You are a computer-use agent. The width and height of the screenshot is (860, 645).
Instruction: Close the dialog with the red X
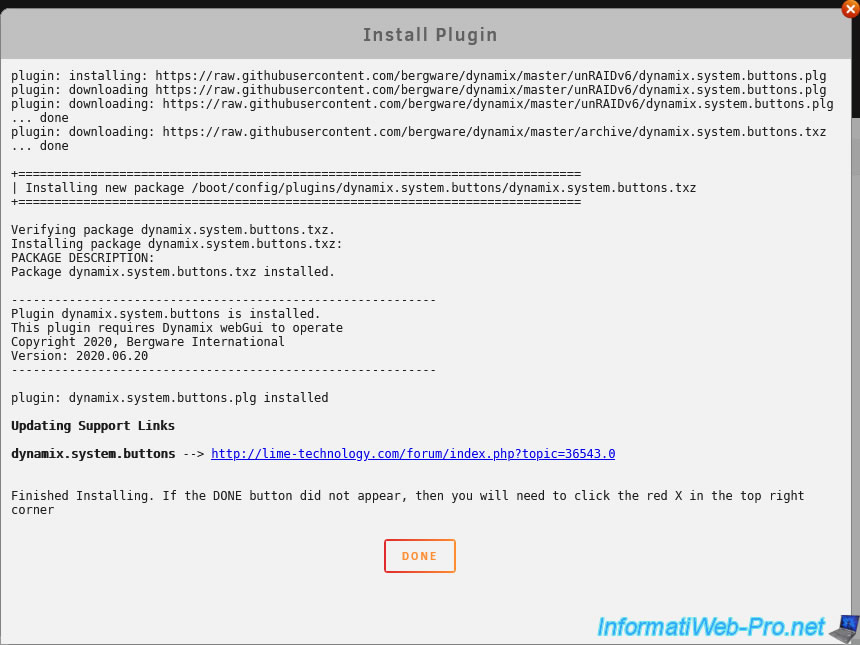coord(850,9)
